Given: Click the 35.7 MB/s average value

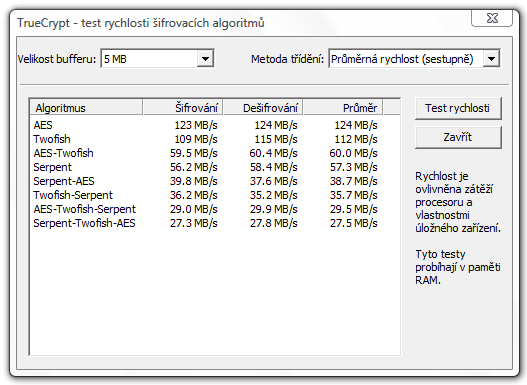Looking at the screenshot, I should pos(354,195).
